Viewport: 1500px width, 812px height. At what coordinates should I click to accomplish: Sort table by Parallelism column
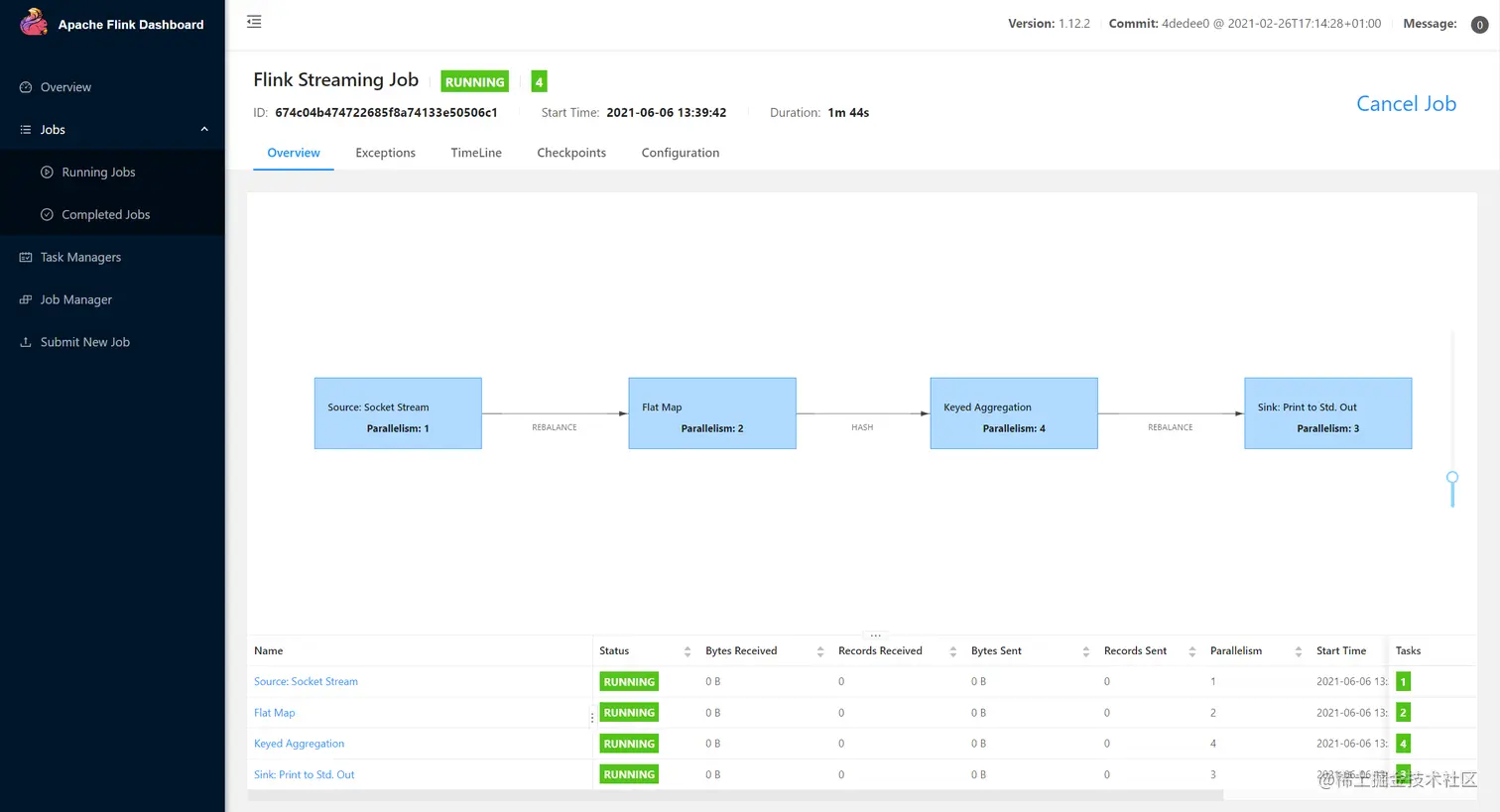click(x=1299, y=651)
